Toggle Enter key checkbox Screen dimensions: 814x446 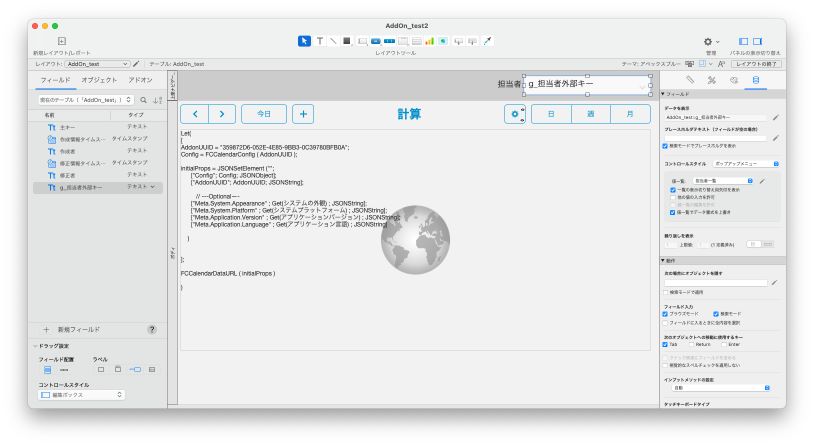coord(724,344)
